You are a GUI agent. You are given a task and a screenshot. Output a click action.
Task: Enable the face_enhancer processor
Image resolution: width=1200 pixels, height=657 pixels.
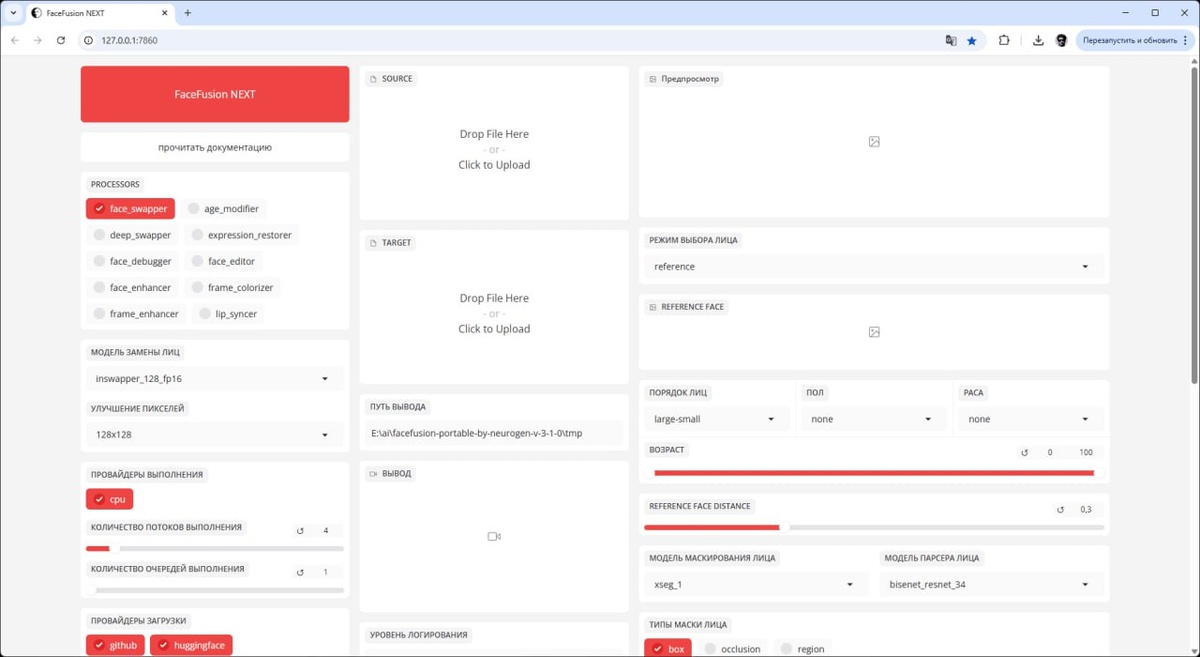(x=132, y=287)
